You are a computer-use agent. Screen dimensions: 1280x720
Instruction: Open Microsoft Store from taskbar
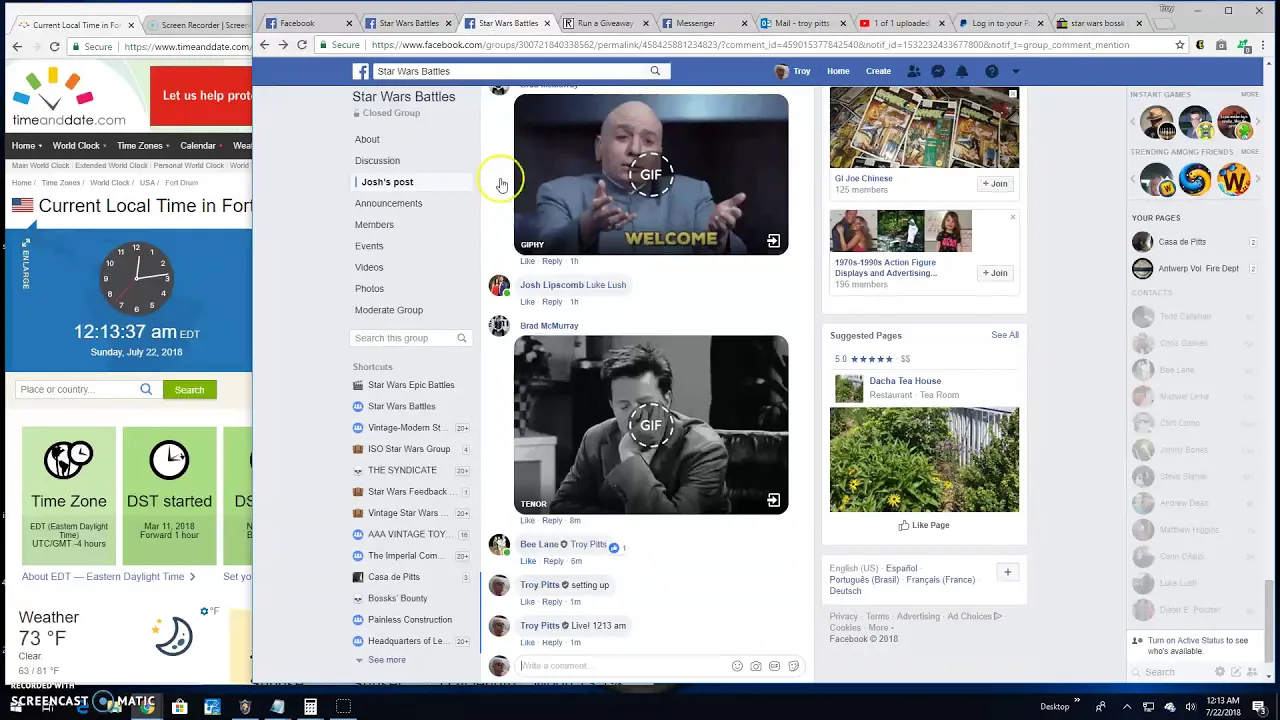179,707
